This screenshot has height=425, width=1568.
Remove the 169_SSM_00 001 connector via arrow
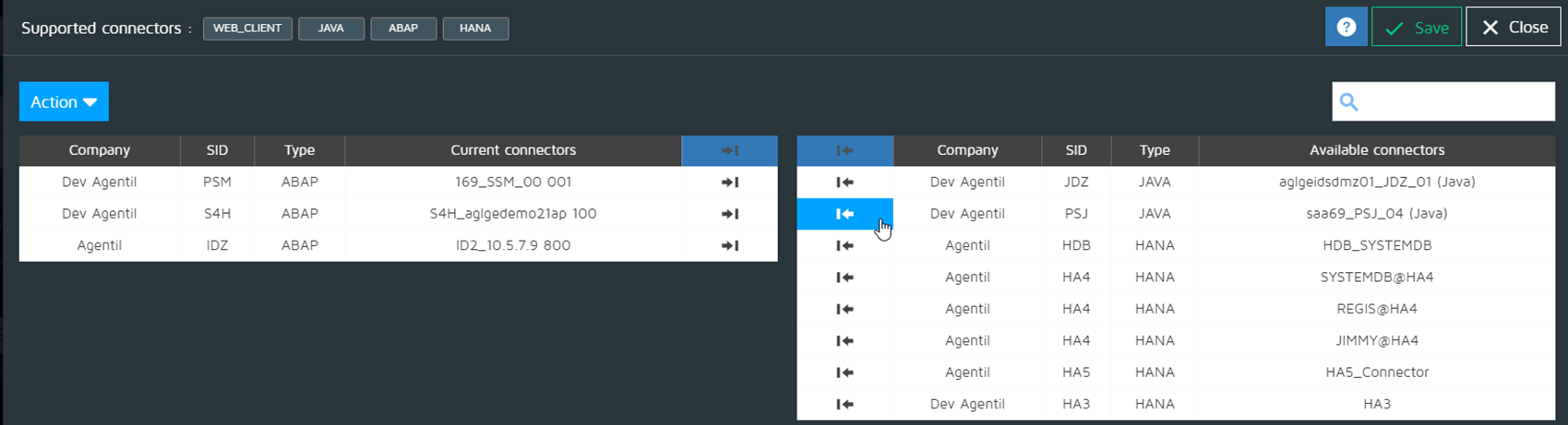[x=729, y=183]
